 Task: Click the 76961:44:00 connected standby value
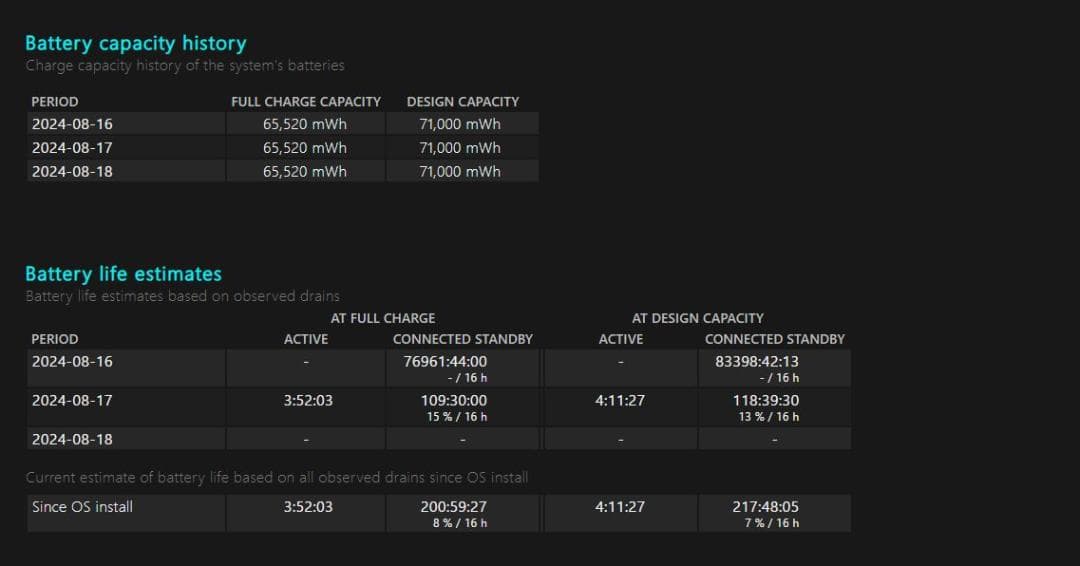tap(440, 361)
